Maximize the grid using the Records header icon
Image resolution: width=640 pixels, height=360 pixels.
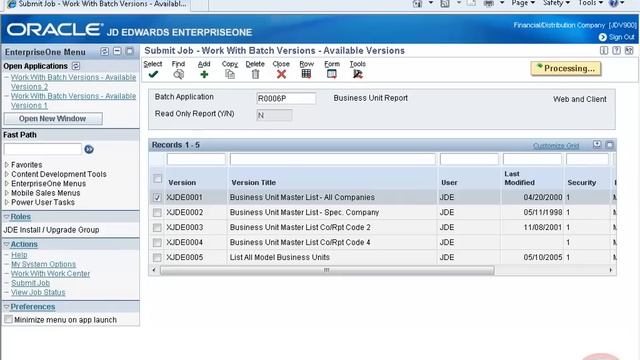click(609, 144)
